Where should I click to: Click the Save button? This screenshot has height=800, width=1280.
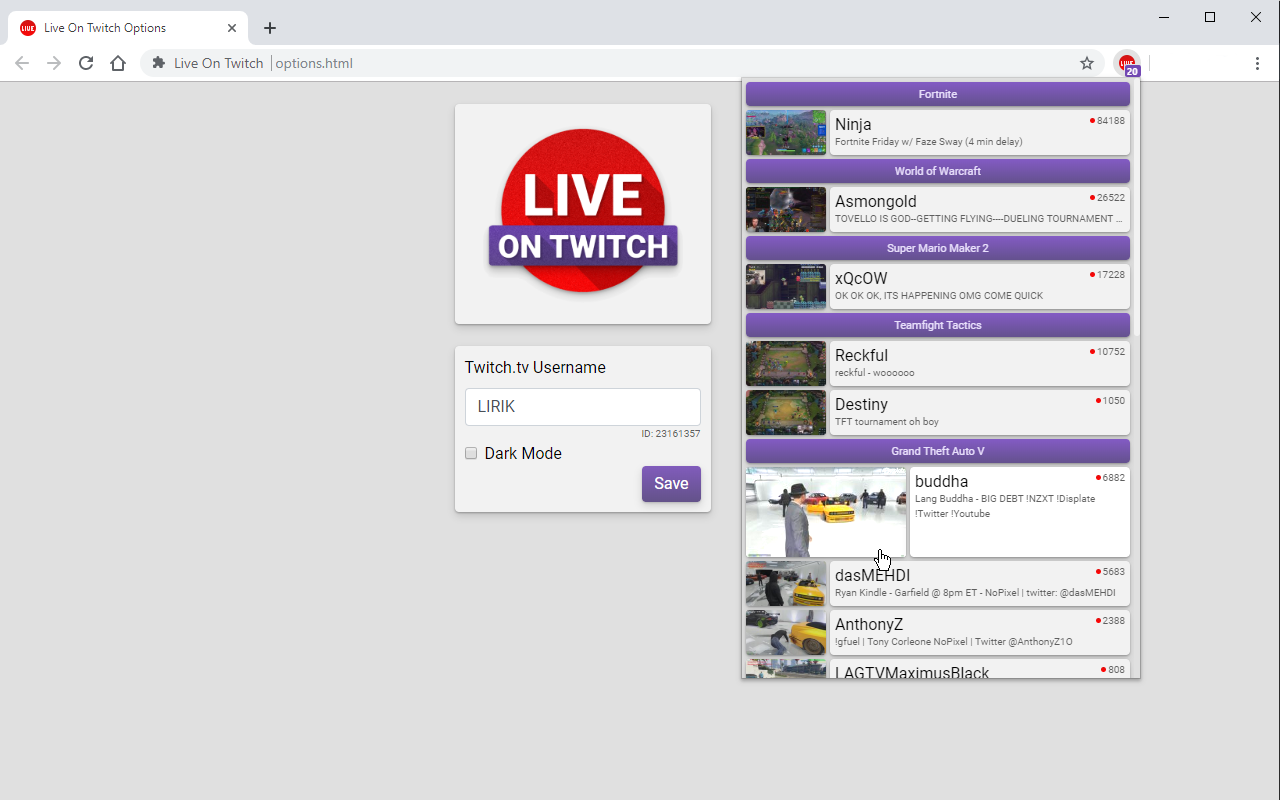(x=671, y=484)
